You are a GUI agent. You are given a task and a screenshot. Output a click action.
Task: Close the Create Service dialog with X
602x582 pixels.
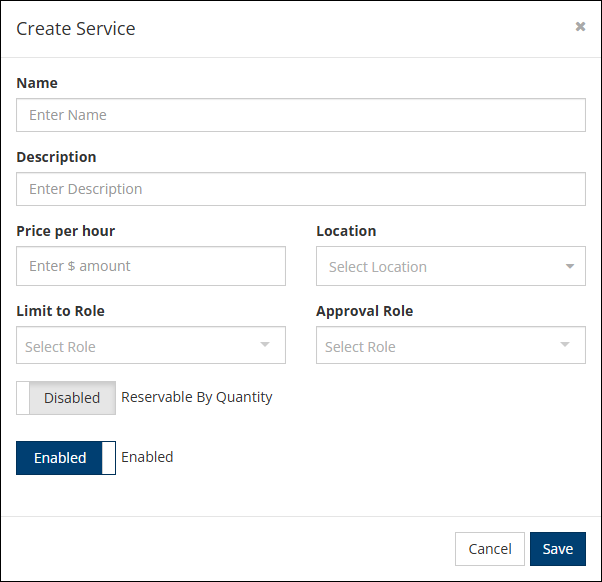click(580, 27)
